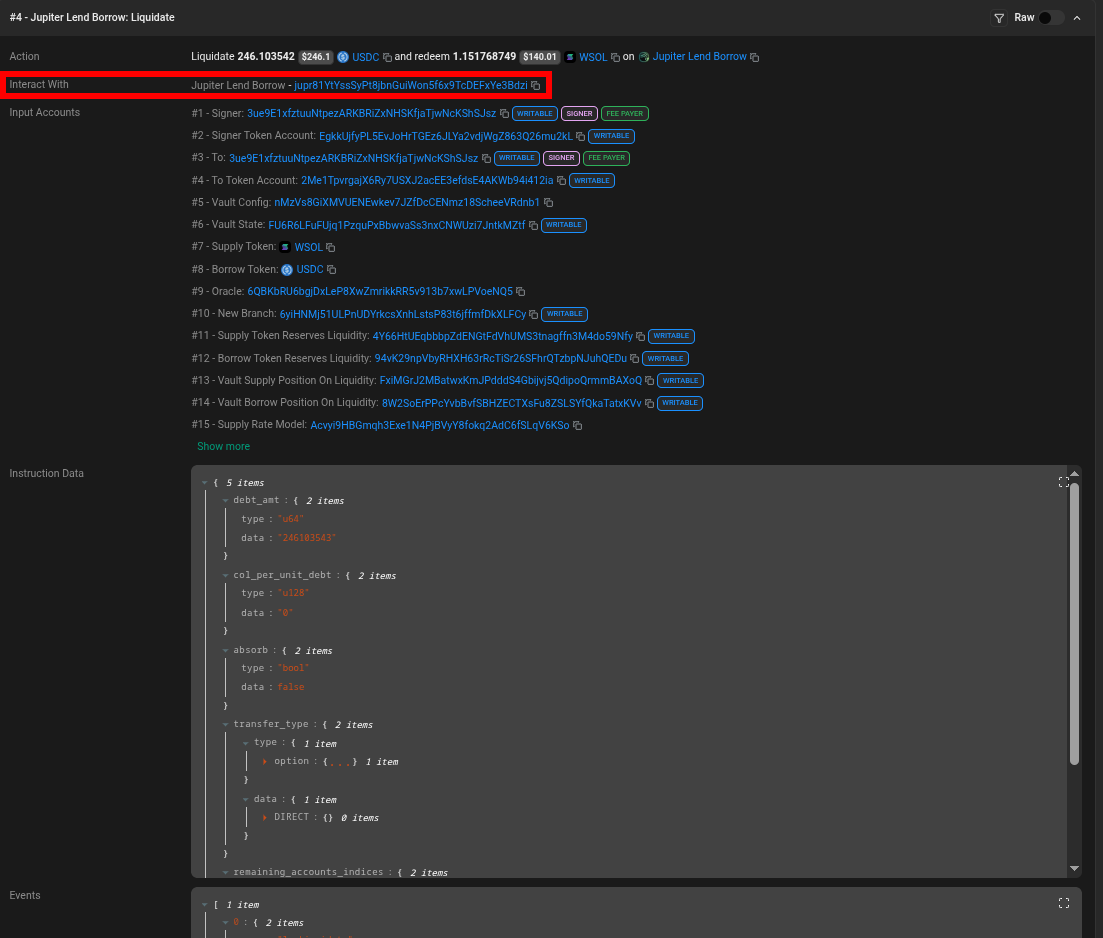Expand Instruction Data panel to fullscreen
The image size is (1103, 938).
1064,482
